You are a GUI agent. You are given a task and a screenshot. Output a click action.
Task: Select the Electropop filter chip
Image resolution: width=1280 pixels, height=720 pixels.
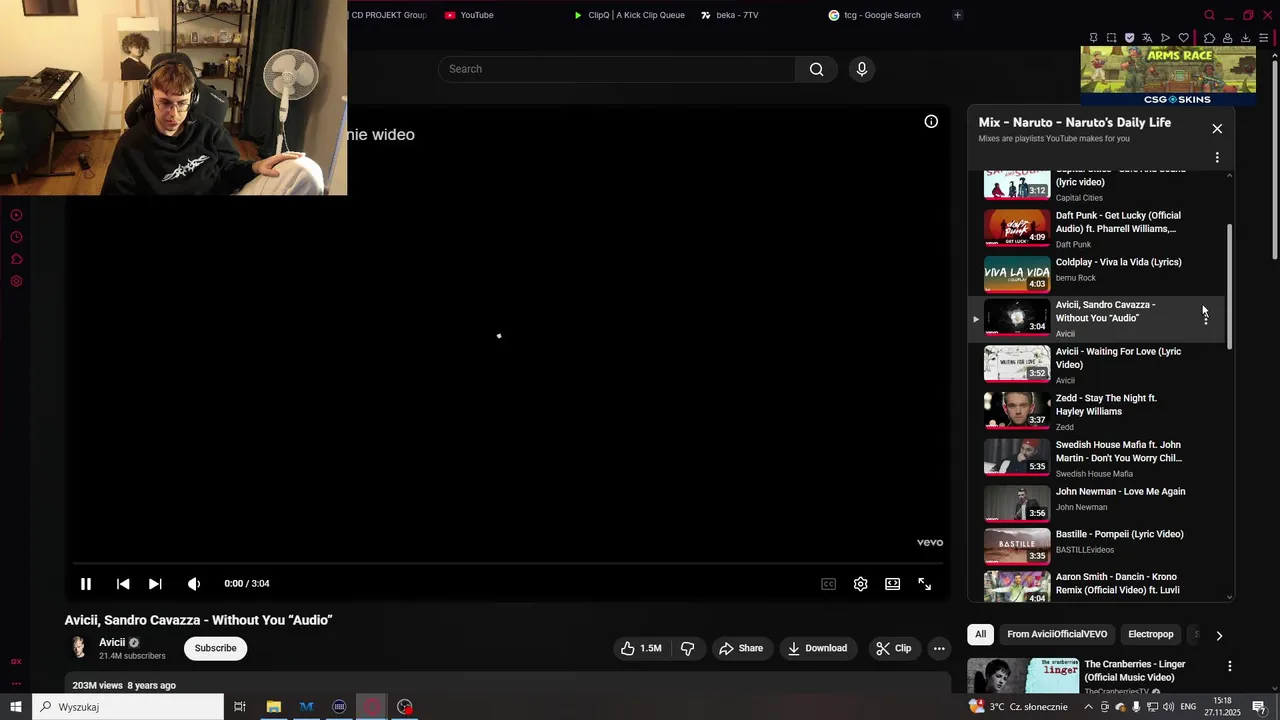pyautogui.click(x=1151, y=634)
